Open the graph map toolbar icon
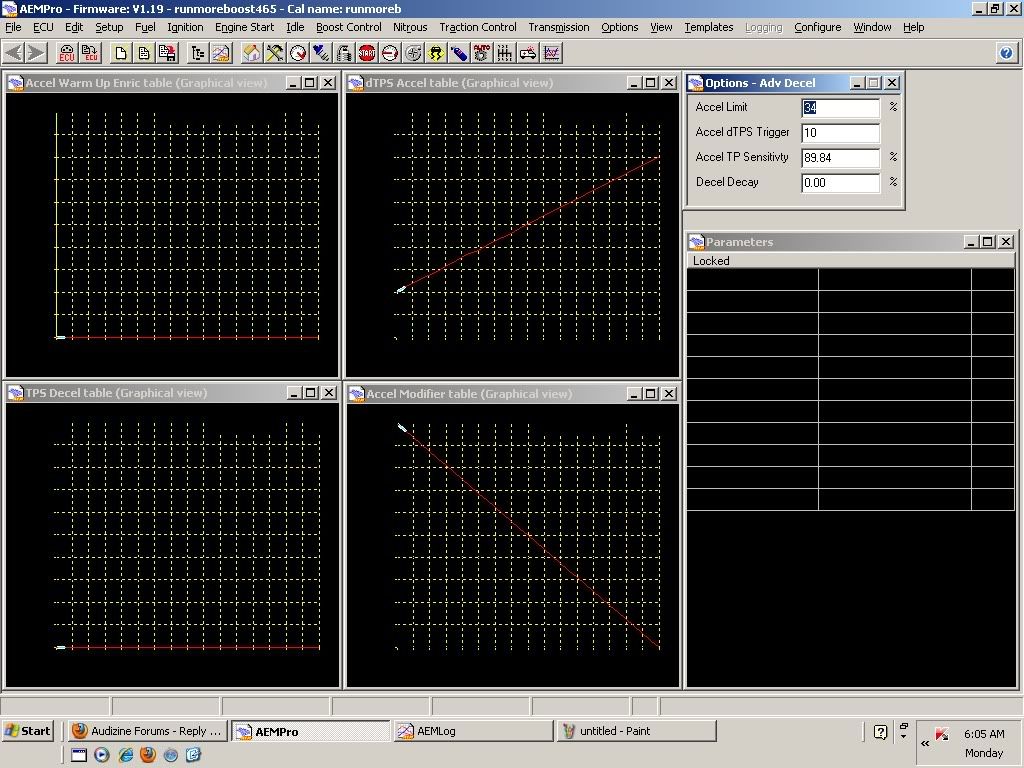Viewport: 1024px width, 768px height. point(221,53)
